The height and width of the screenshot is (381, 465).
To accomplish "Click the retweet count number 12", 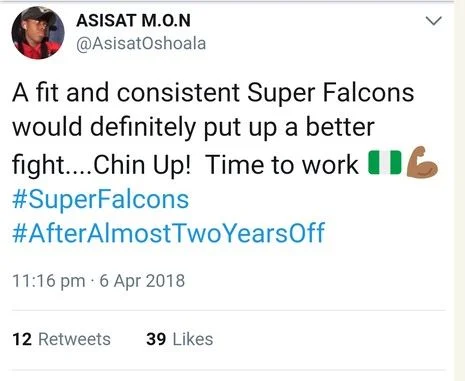I will (x=22, y=339).
